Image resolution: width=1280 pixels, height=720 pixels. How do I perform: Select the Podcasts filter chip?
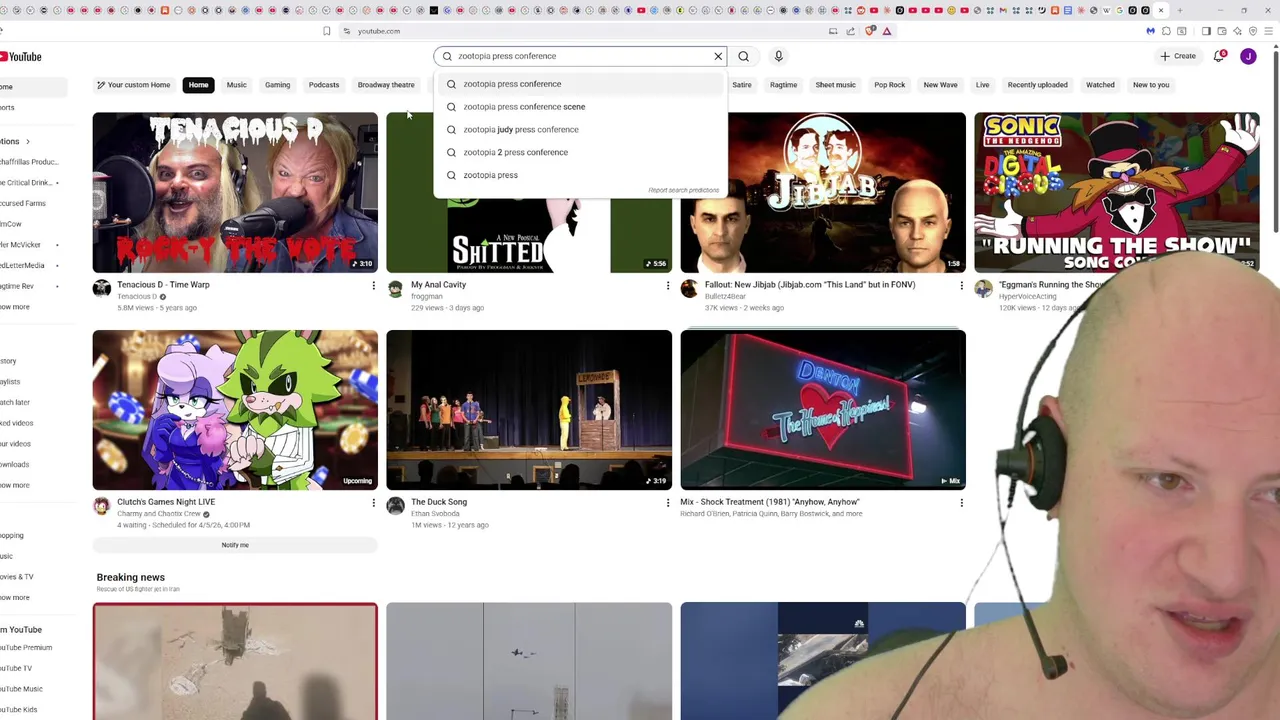[x=323, y=85]
